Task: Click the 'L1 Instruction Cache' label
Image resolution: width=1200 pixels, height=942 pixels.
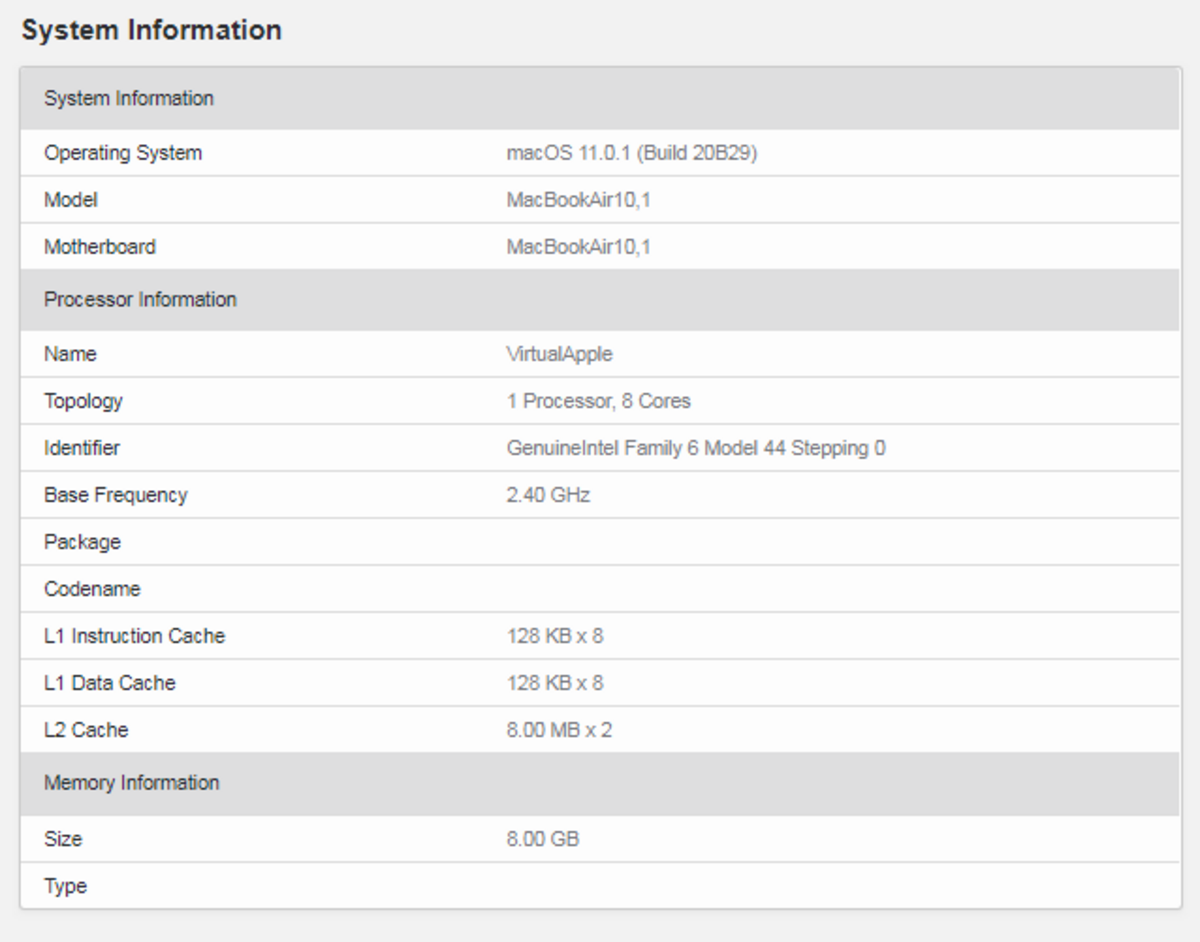Action: [135, 636]
